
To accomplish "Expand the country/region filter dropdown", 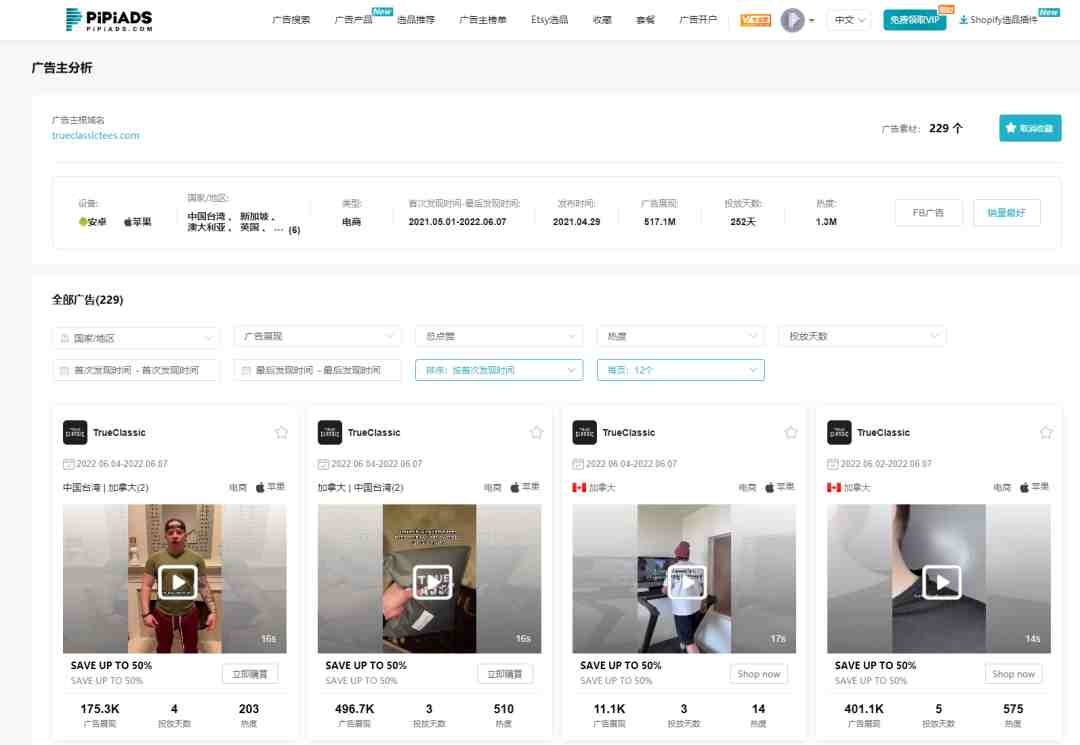I will tap(136, 337).
